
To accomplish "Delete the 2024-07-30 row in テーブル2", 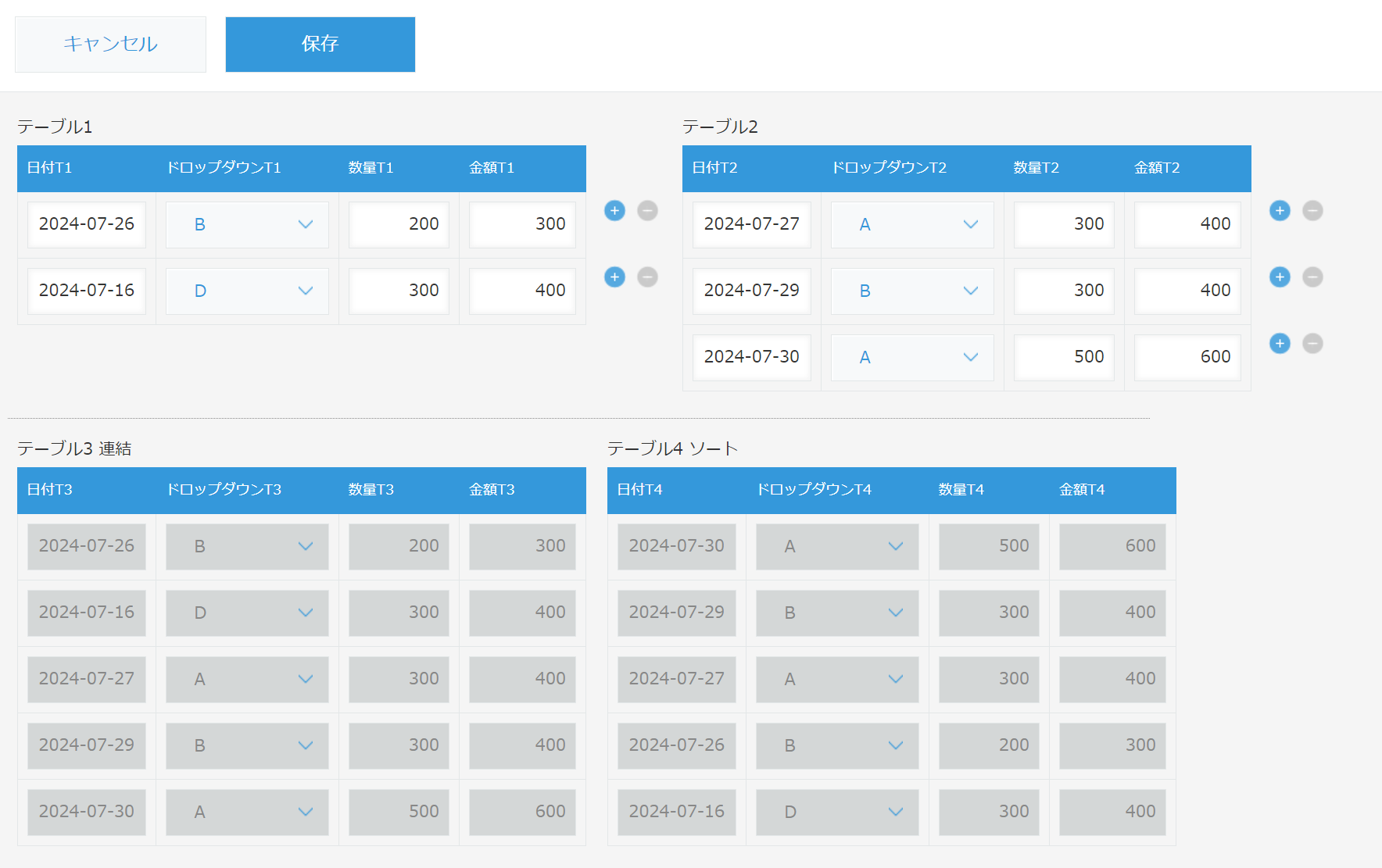I will (x=1312, y=343).
